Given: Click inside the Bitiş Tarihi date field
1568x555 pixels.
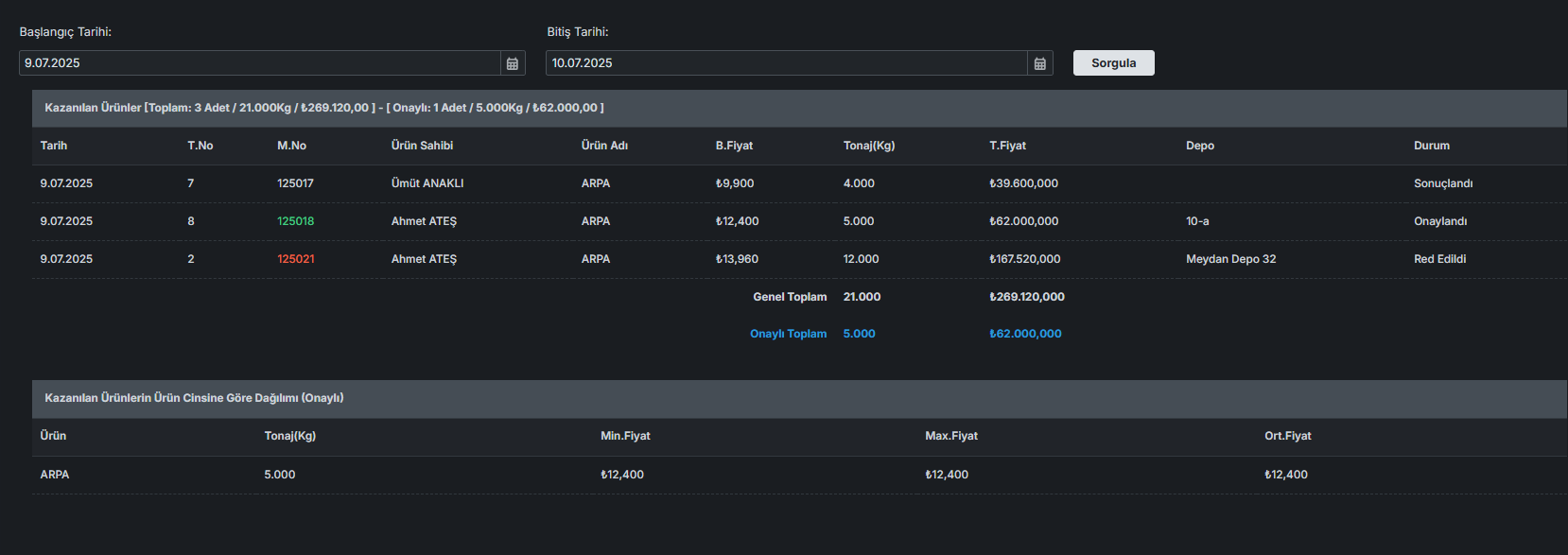Looking at the screenshot, I should pyautogui.click(x=786, y=63).
